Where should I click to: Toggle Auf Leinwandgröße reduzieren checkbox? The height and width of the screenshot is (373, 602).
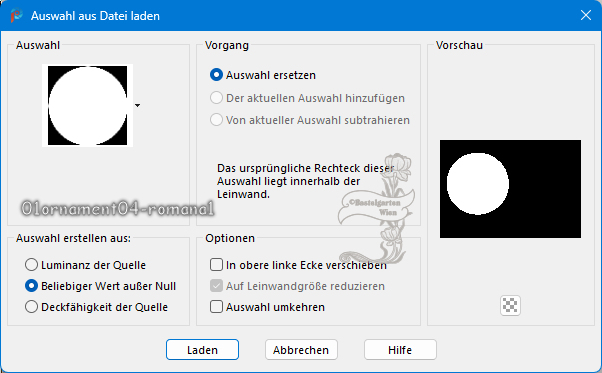(x=216, y=286)
